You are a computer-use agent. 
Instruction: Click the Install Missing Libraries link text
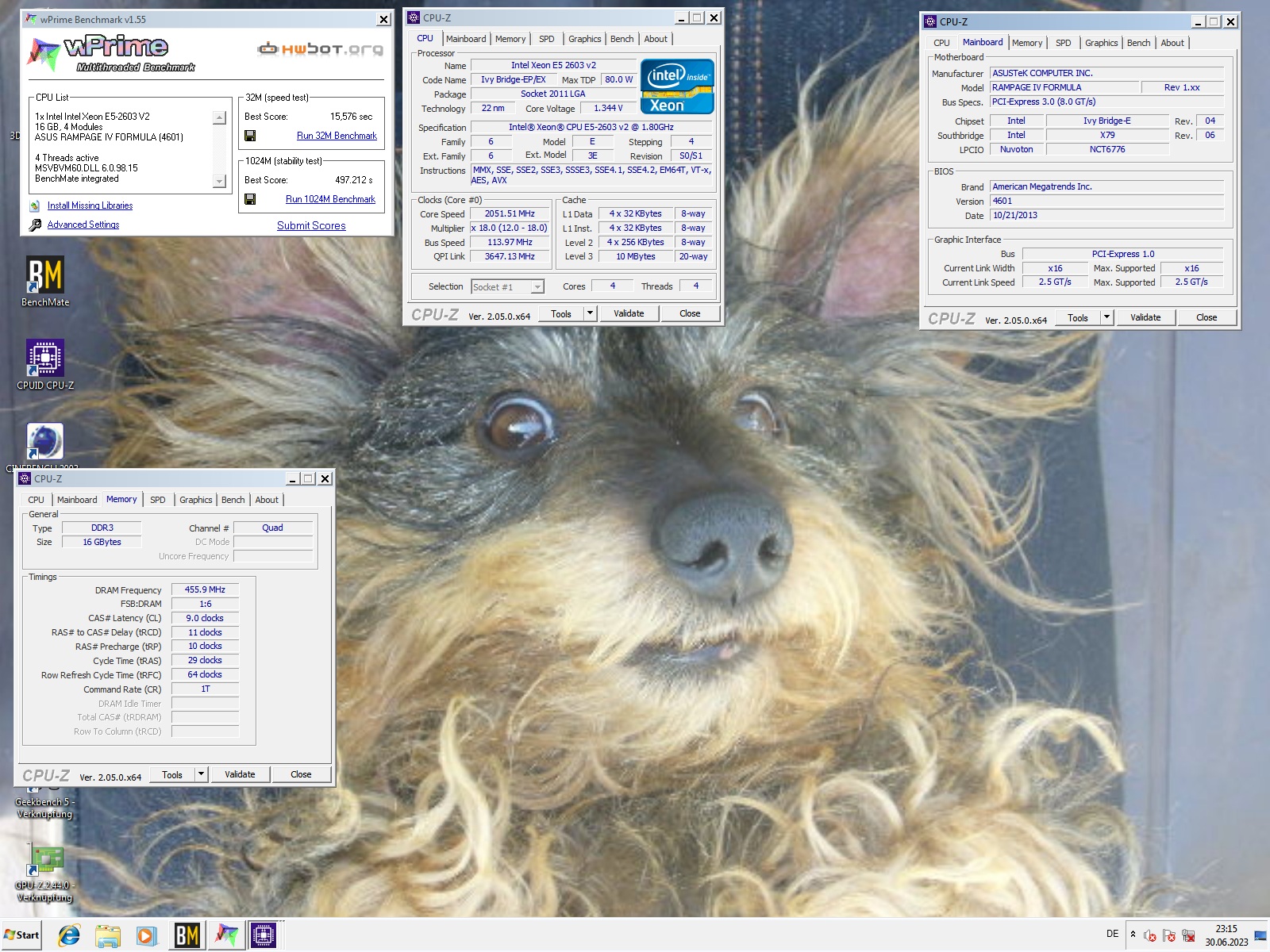[90, 205]
